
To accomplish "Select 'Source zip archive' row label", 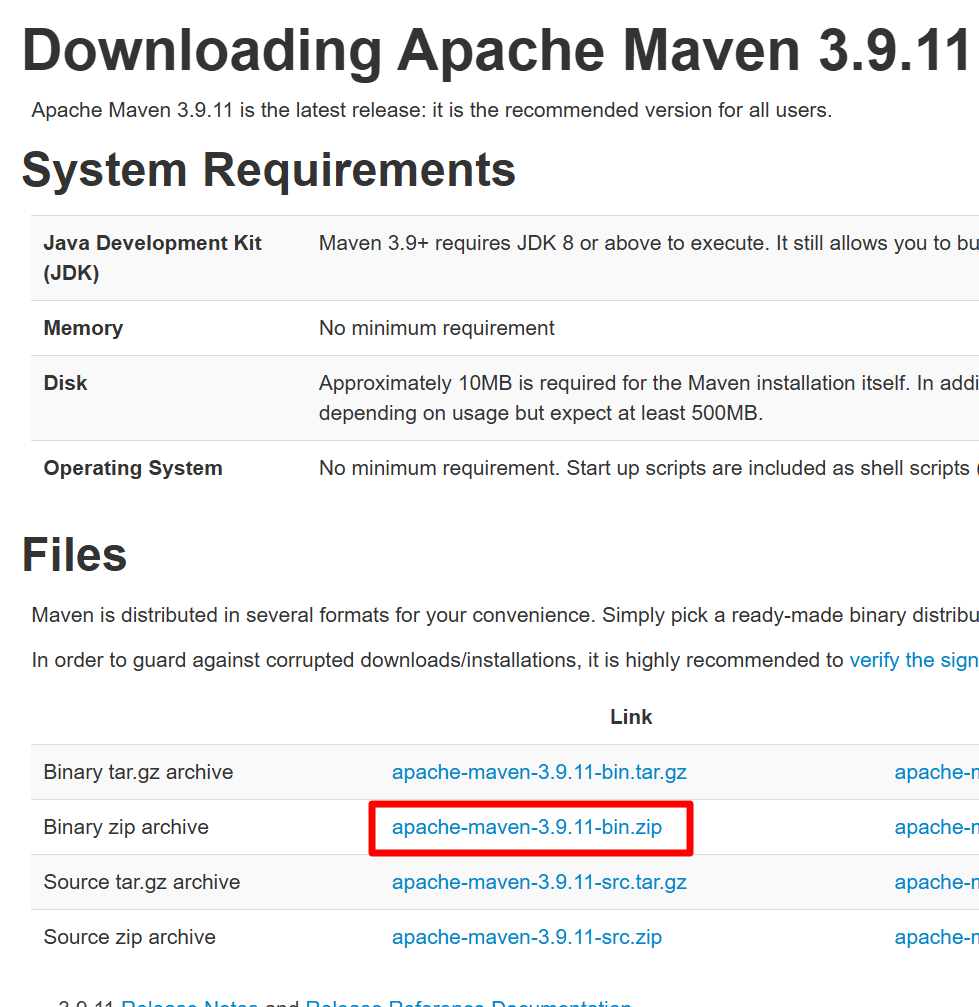I will tap(129, 937).
